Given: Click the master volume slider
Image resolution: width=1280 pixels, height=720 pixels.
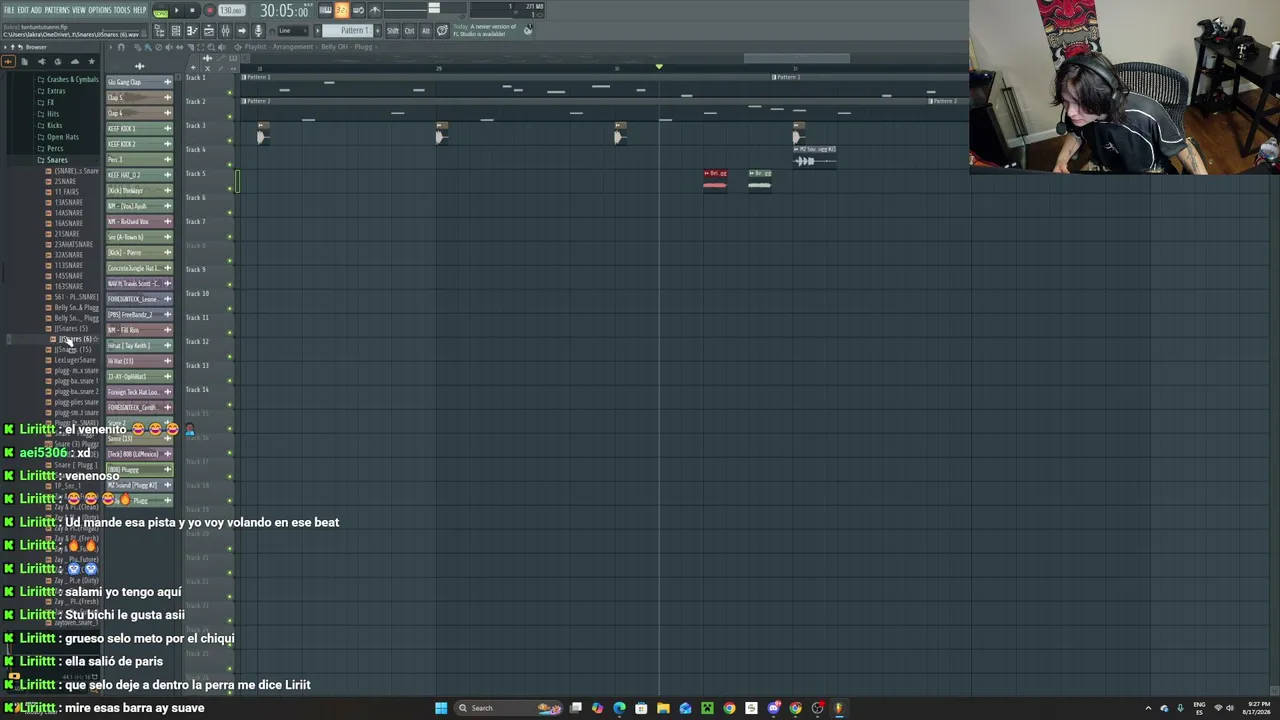Looking at the screenshot, I should [x=433, y=8].
